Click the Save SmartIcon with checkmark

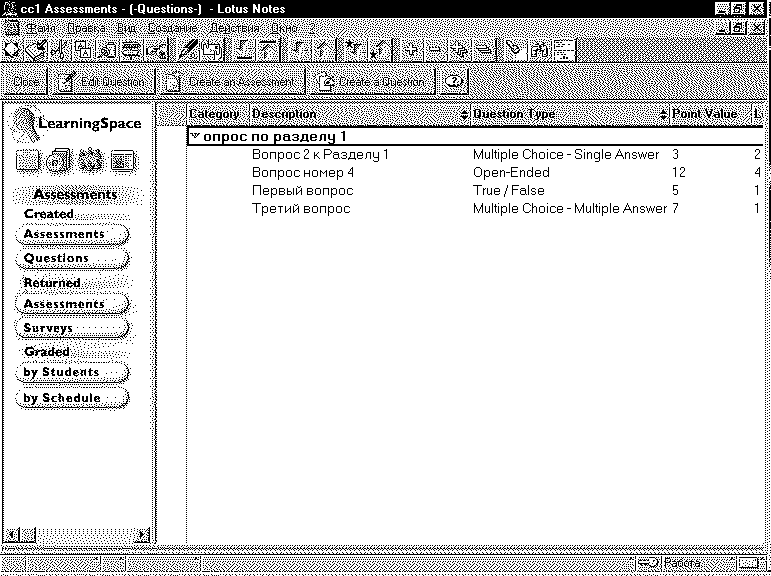36,51
